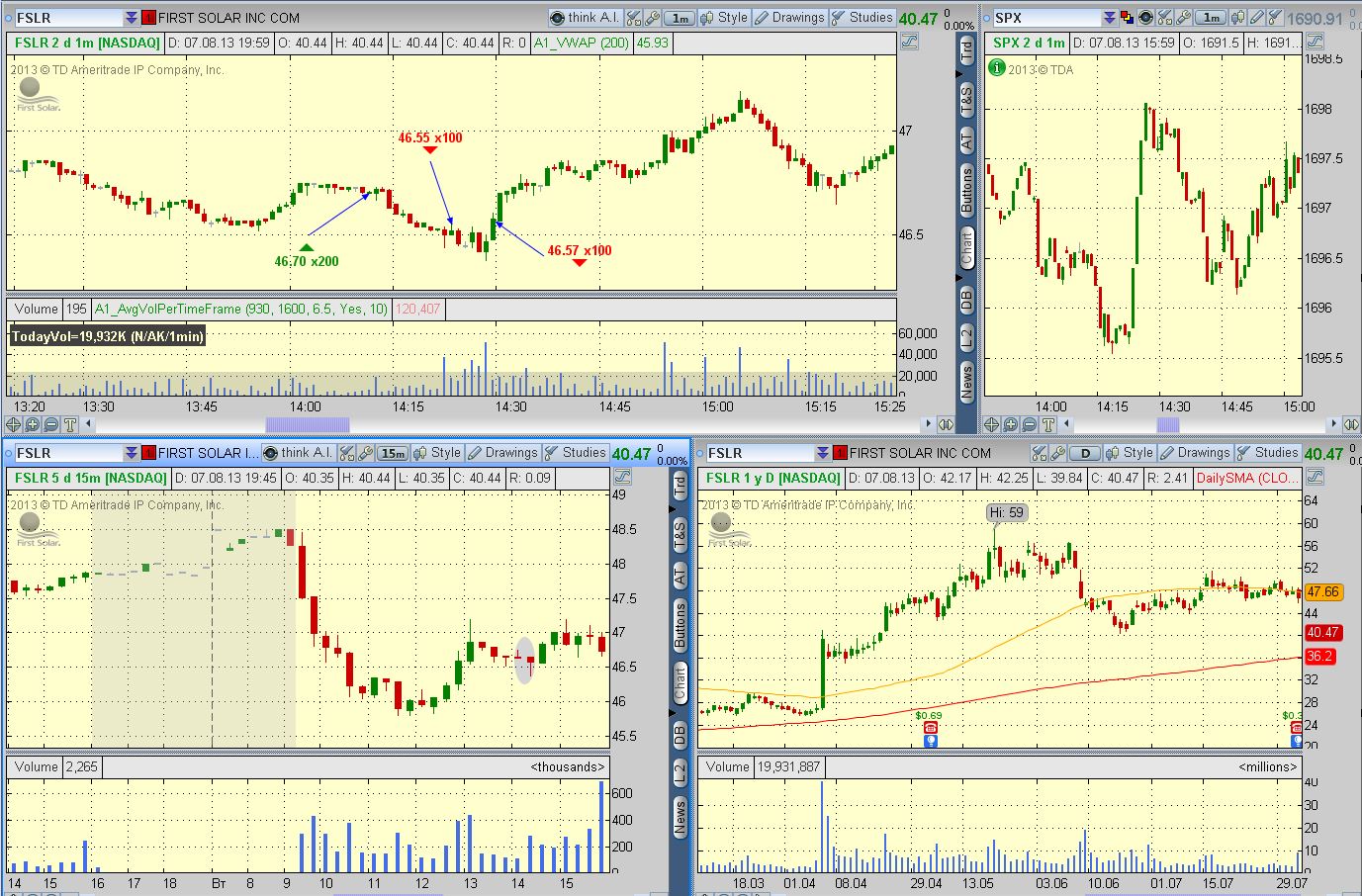This screenshot has width=1362, height=896.
Task: Select Chart side tab of top chart panel
Action: (966, 247)
